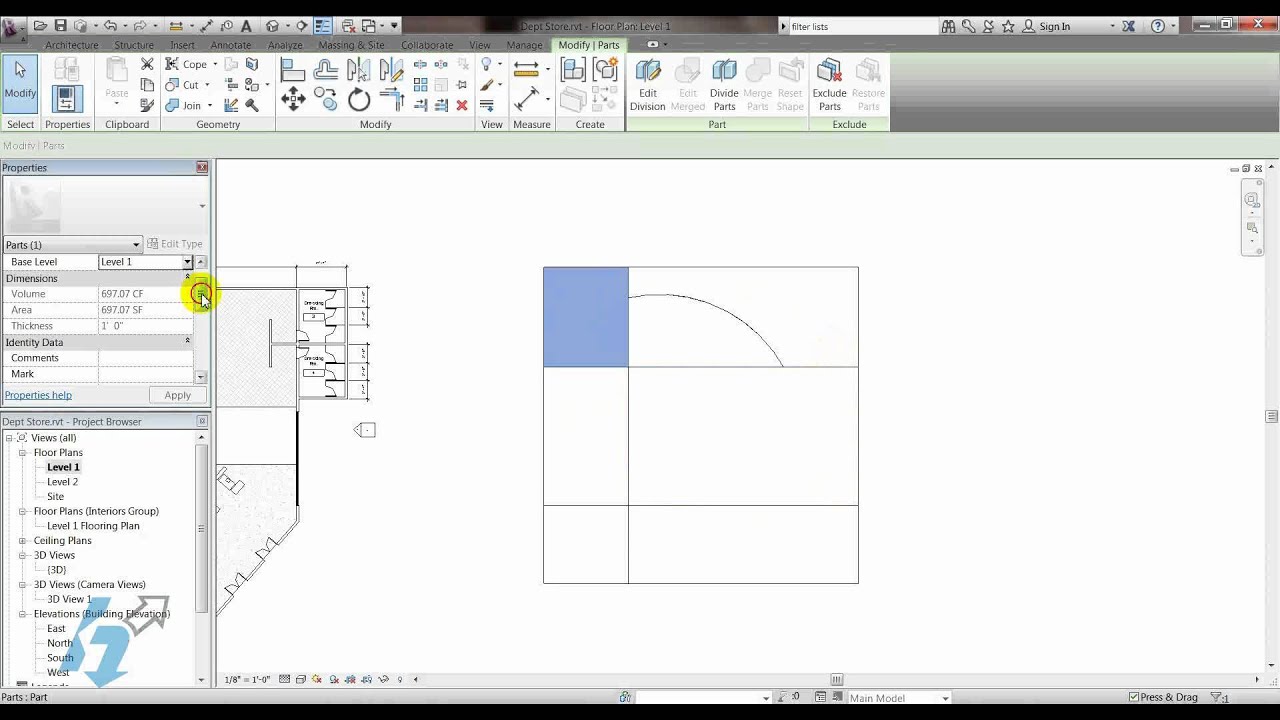Viewport: 1280px width, 720px height.
Task: Click the horizontal scrollbar thumb
Action: [837, 680]
